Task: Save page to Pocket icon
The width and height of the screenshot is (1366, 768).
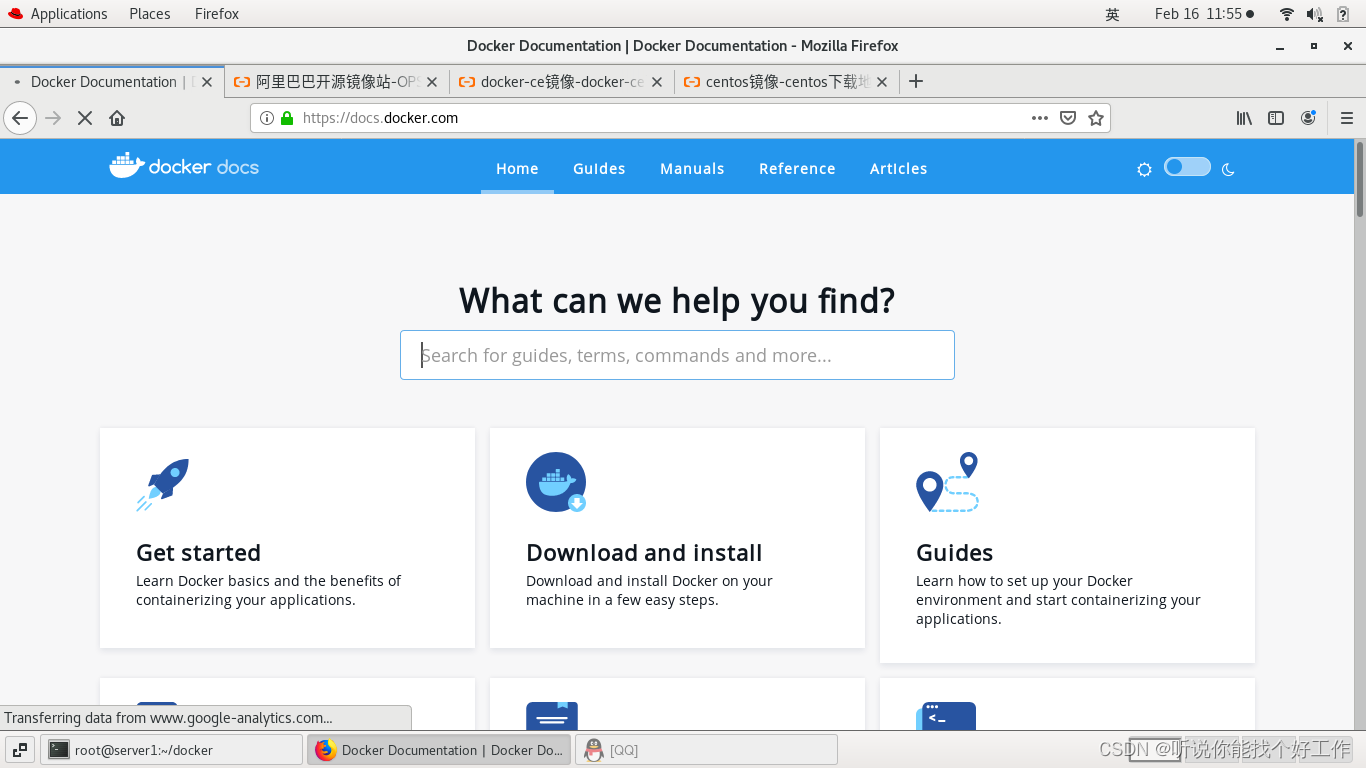Action: [x=1068, y=118]
